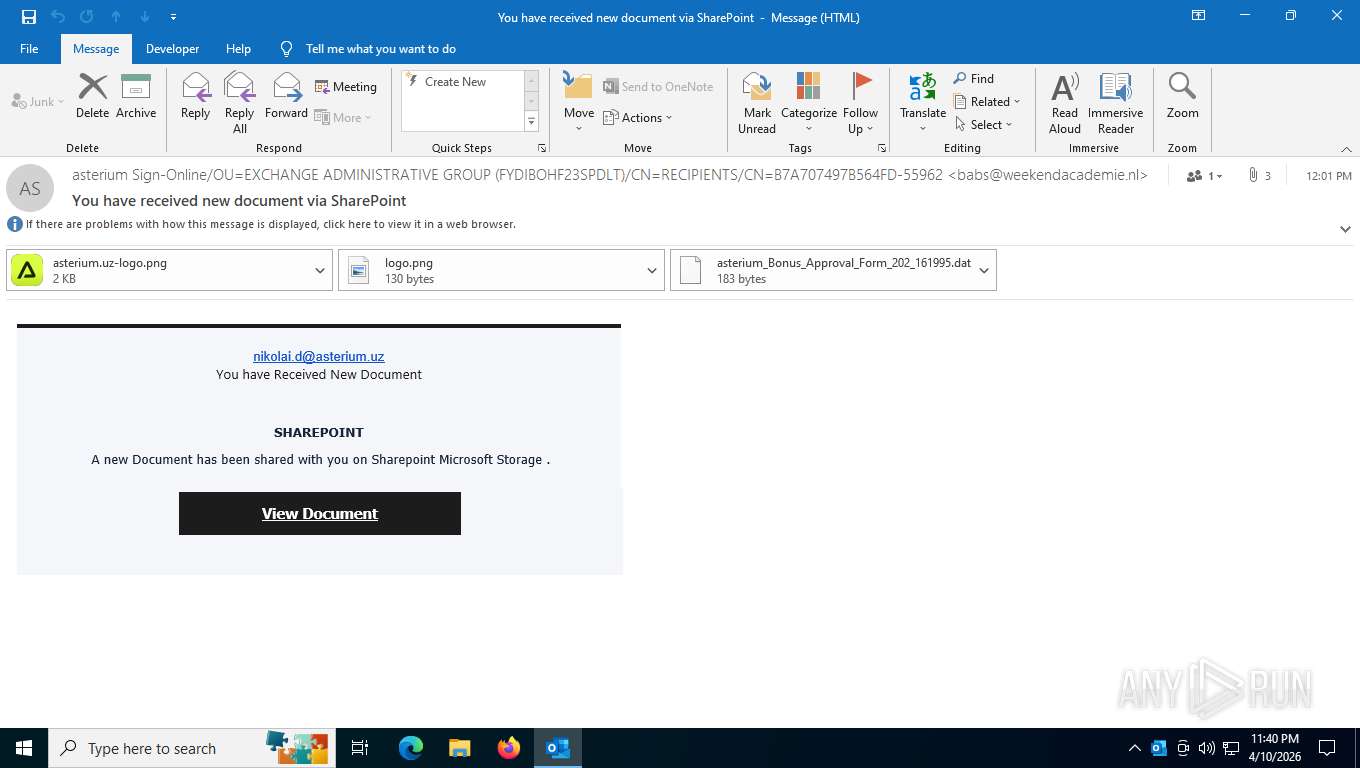
Task: Switch to the Message tab
Action: (x=96, y=49)
